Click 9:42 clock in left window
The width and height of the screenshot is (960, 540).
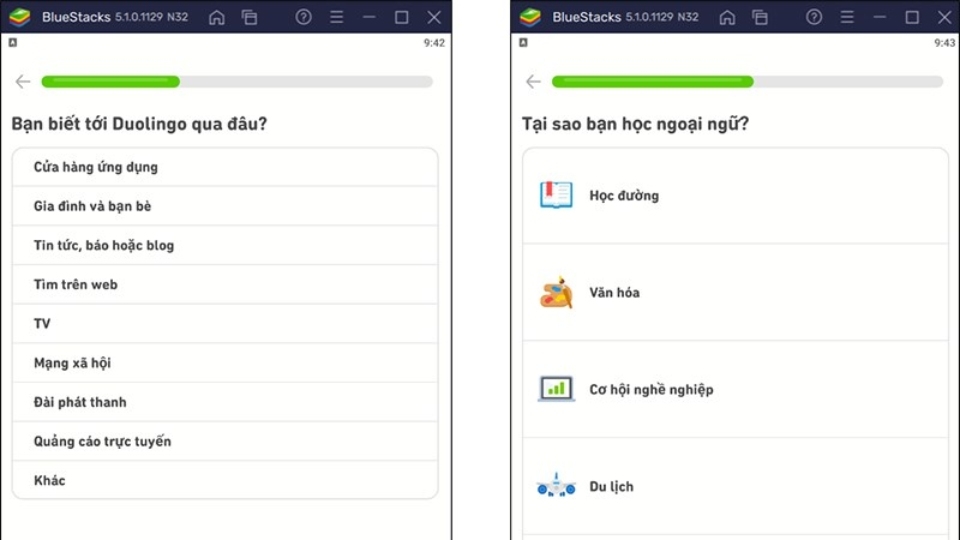coord(434,43)
